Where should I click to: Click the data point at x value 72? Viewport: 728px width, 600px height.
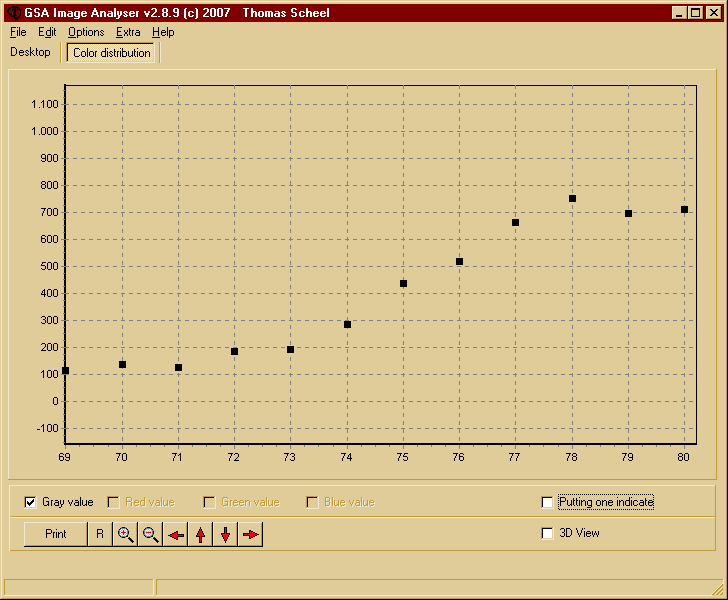pos(234,352)
